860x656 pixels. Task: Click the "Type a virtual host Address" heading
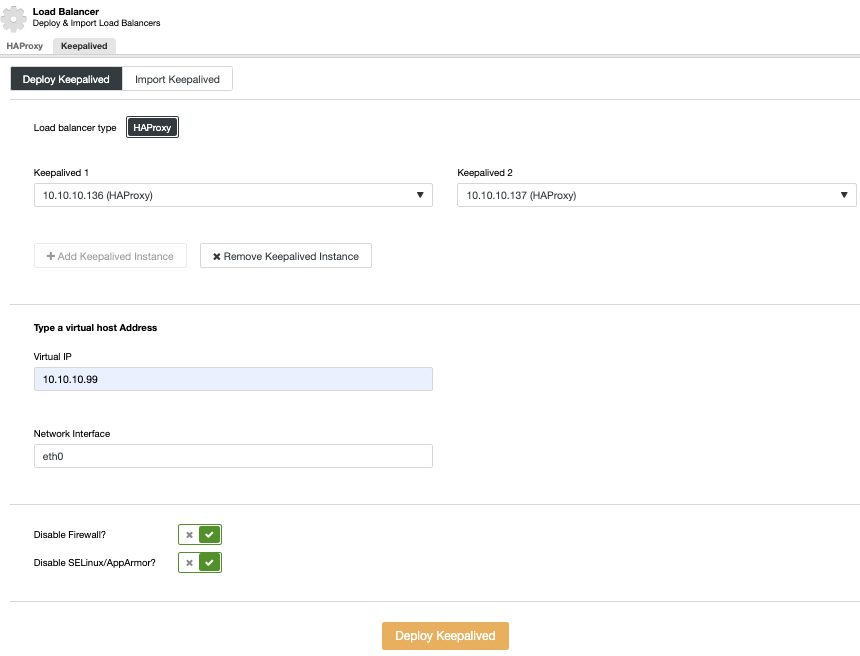[95, 327]
